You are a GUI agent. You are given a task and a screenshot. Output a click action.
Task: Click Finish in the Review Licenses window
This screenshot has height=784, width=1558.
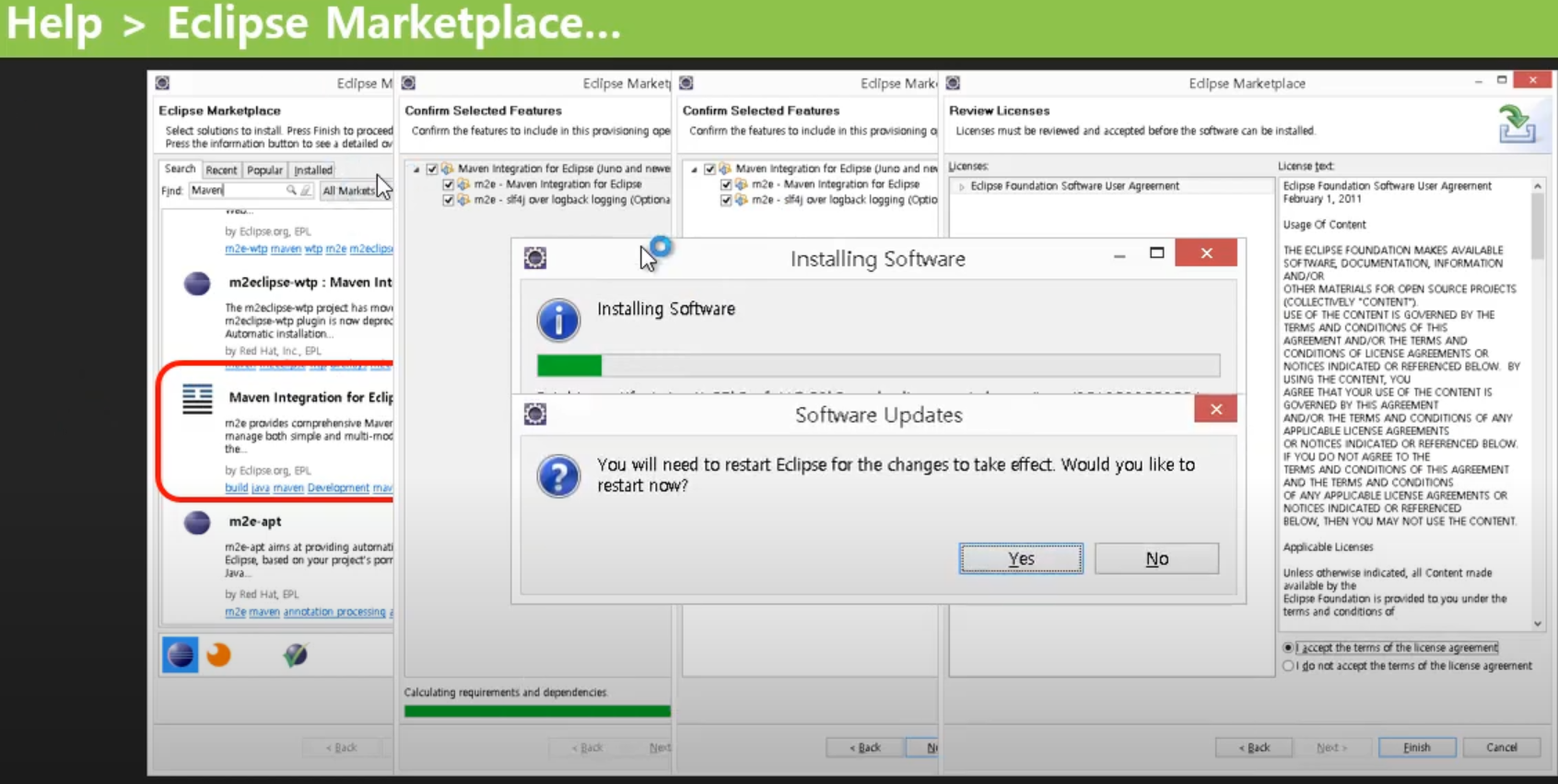[x=1417, y=747]
